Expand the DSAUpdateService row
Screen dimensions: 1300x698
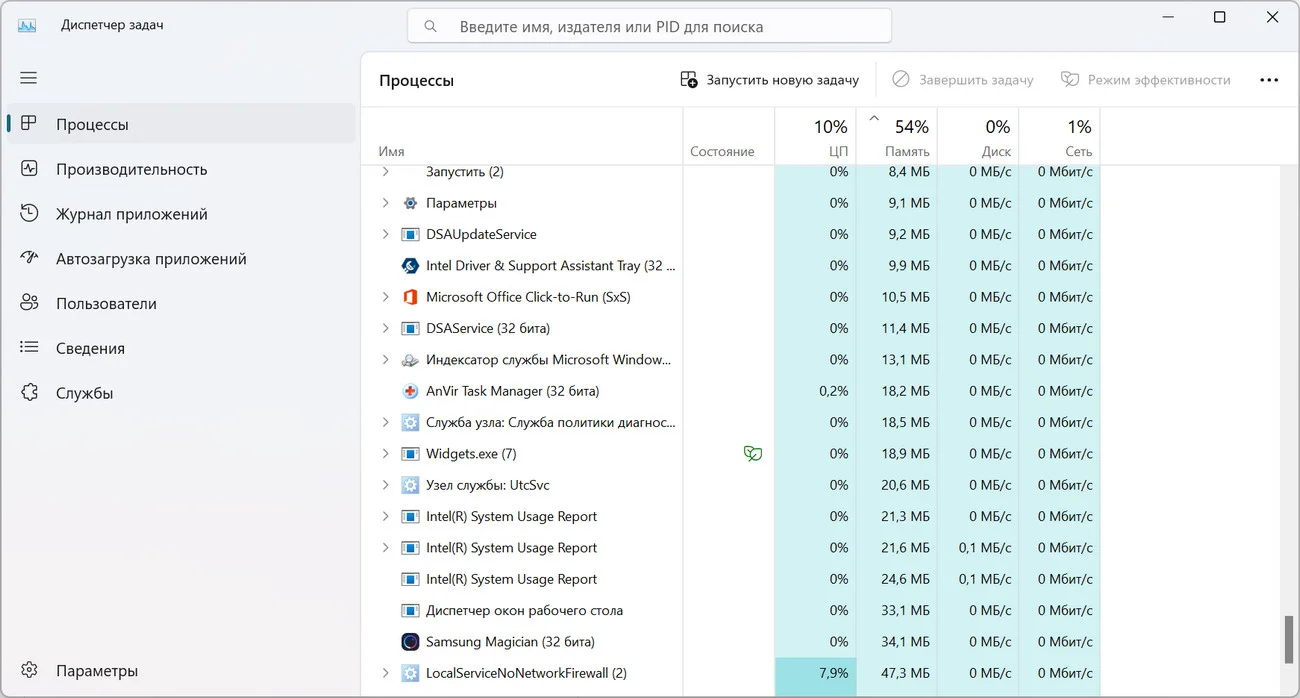pos(386,234)
